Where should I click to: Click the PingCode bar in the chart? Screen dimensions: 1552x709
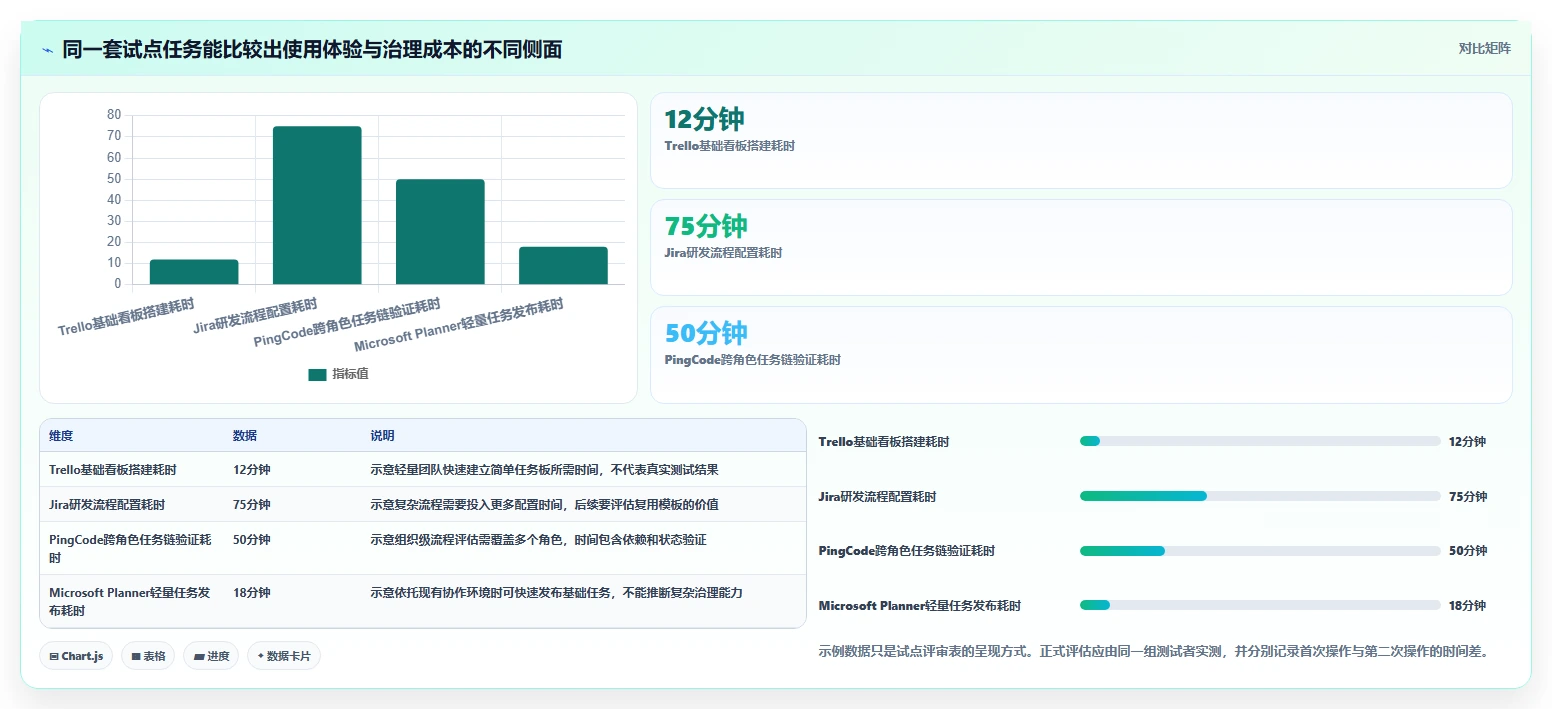[x=440, y=232]
